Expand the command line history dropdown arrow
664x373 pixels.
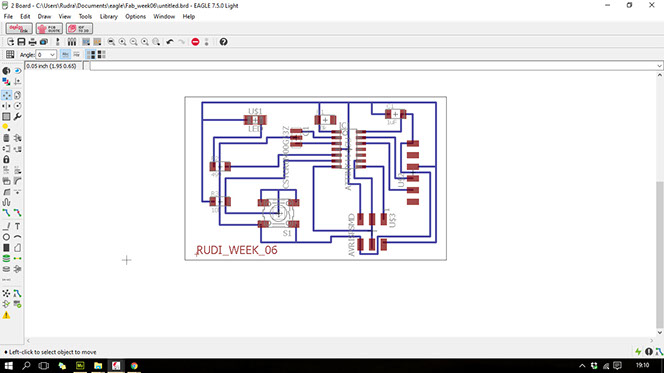tap(659, 66)
